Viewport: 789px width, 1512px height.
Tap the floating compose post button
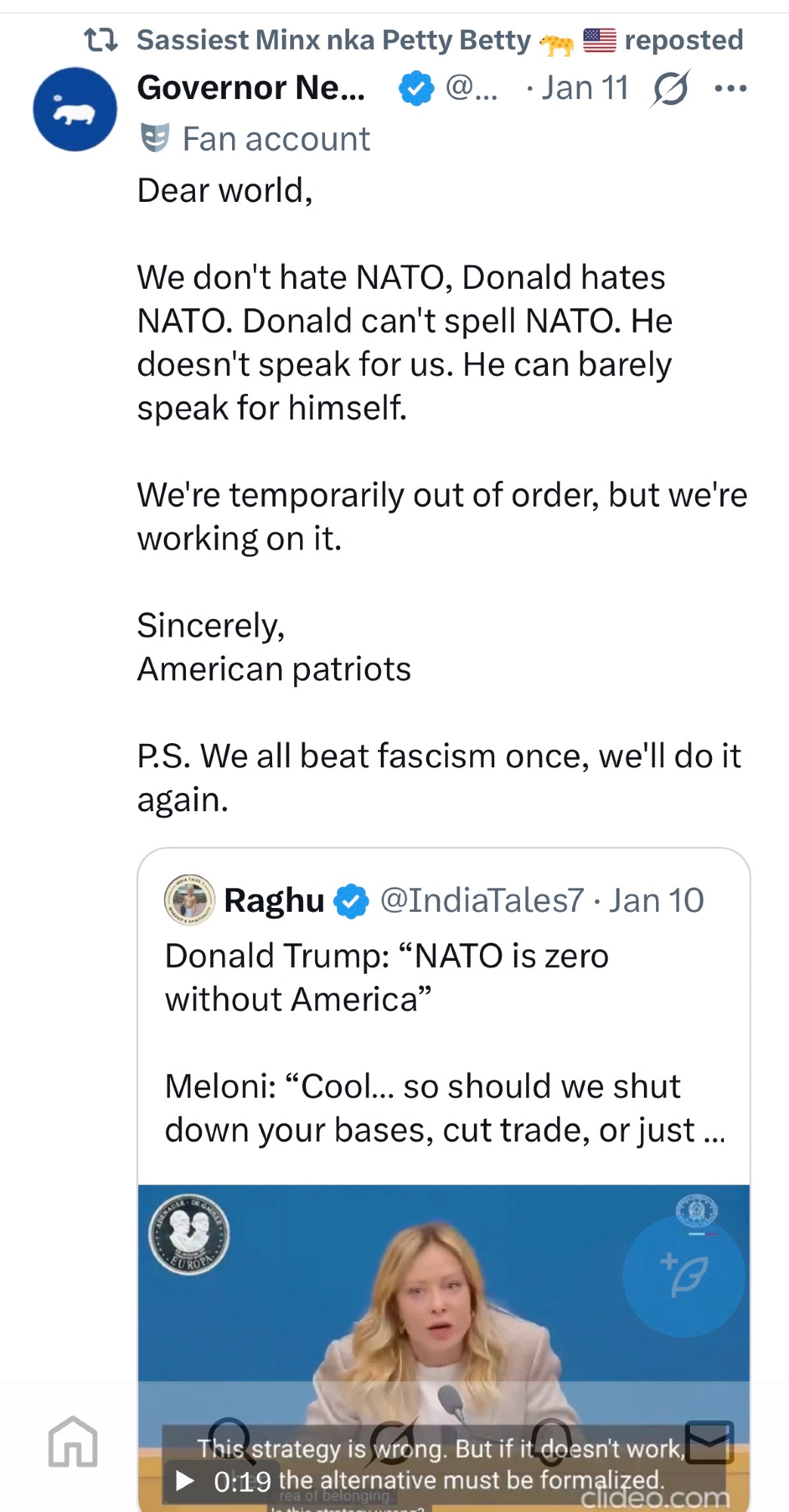(684, 1276)
